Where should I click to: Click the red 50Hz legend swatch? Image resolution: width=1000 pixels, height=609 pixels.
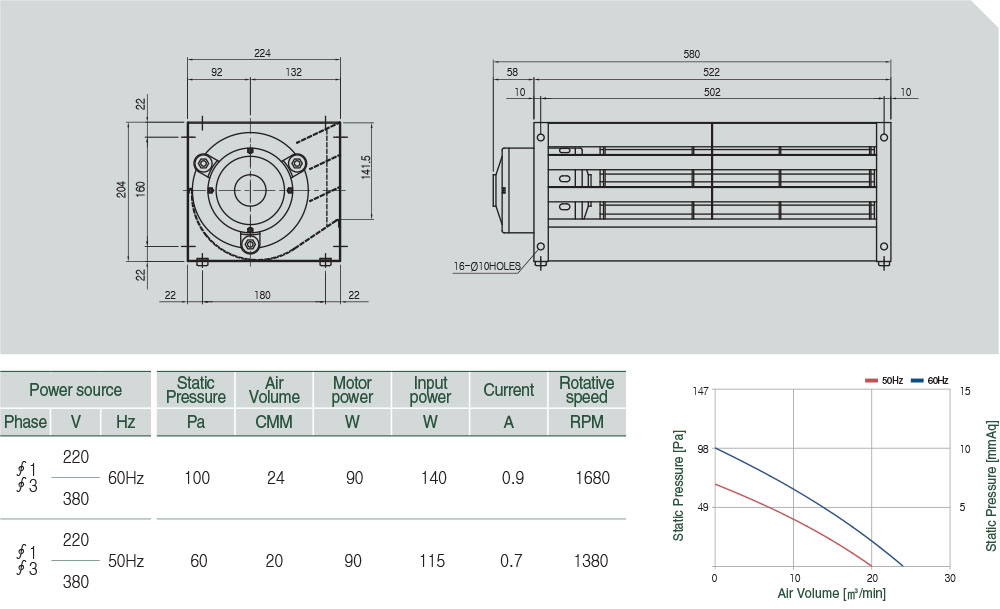[x=871, y=381]
